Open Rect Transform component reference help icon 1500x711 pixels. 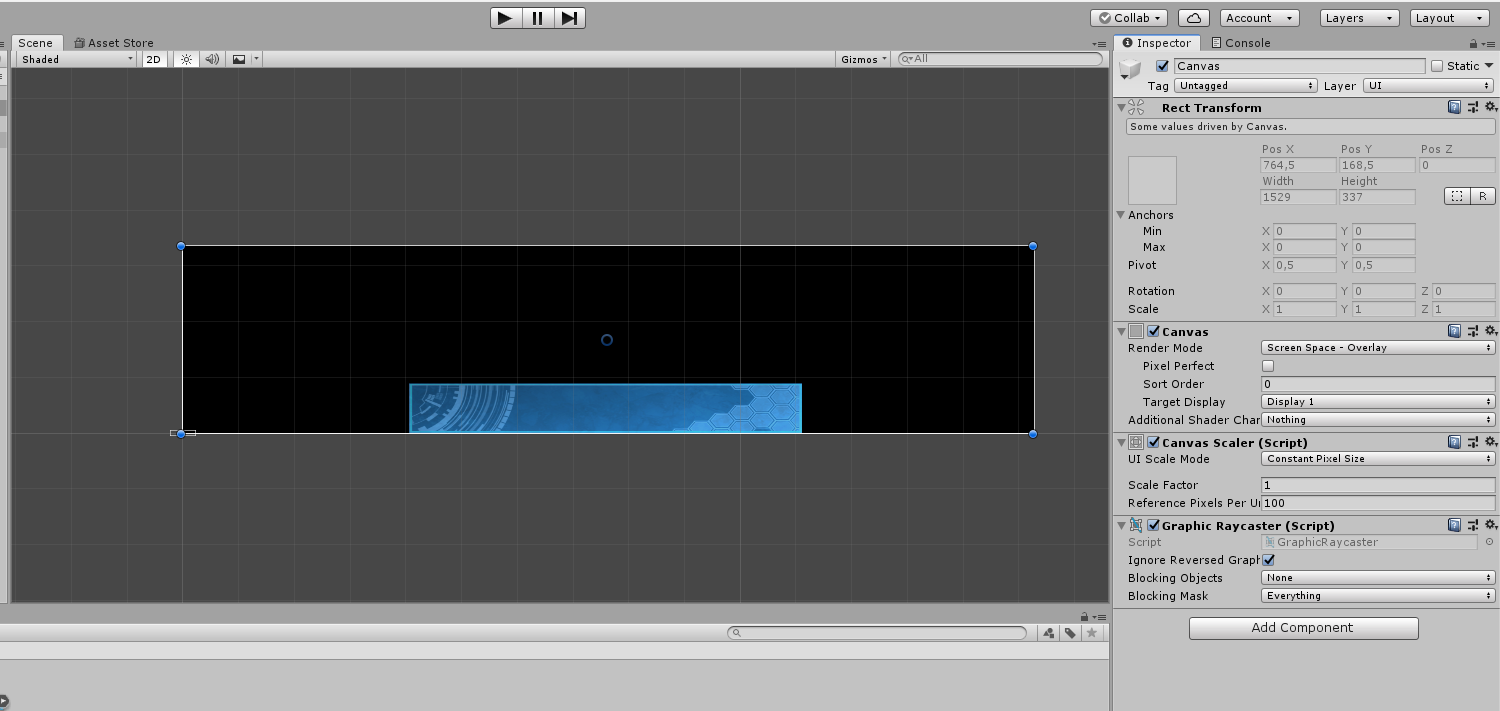[x=1453, y=107]
